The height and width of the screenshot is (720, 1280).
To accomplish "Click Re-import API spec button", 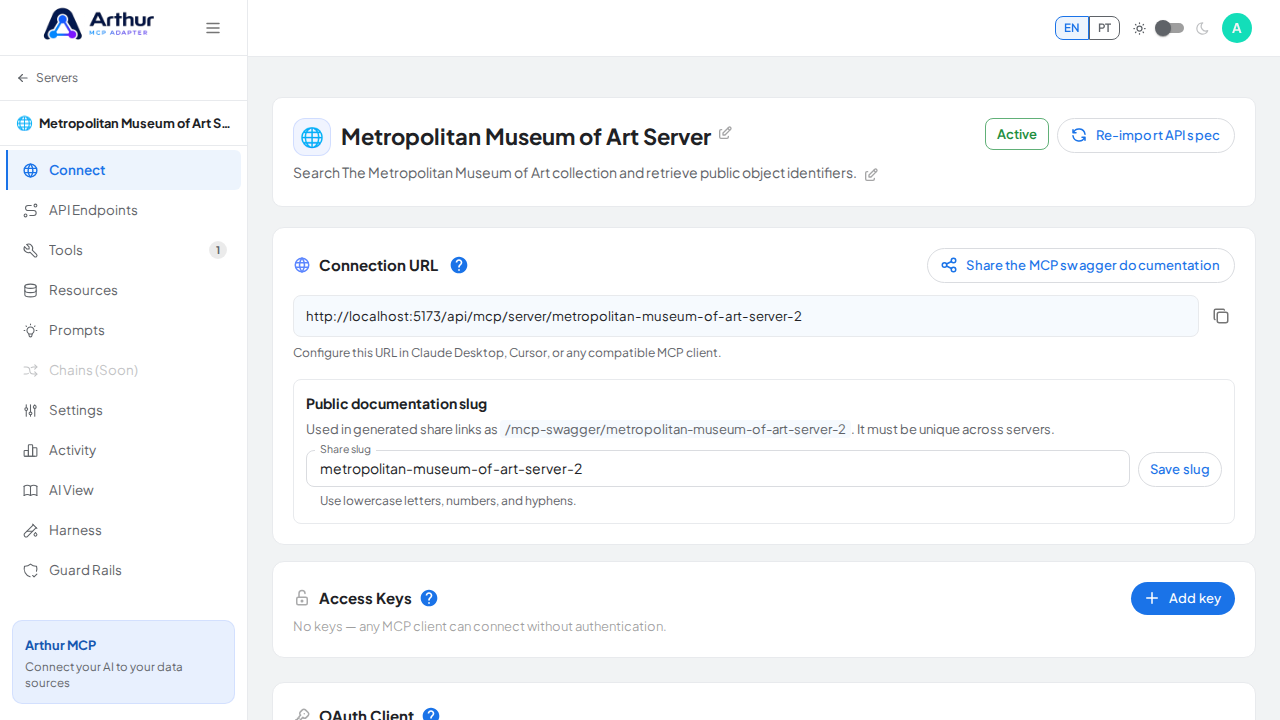I will (x=1146, y=135).
